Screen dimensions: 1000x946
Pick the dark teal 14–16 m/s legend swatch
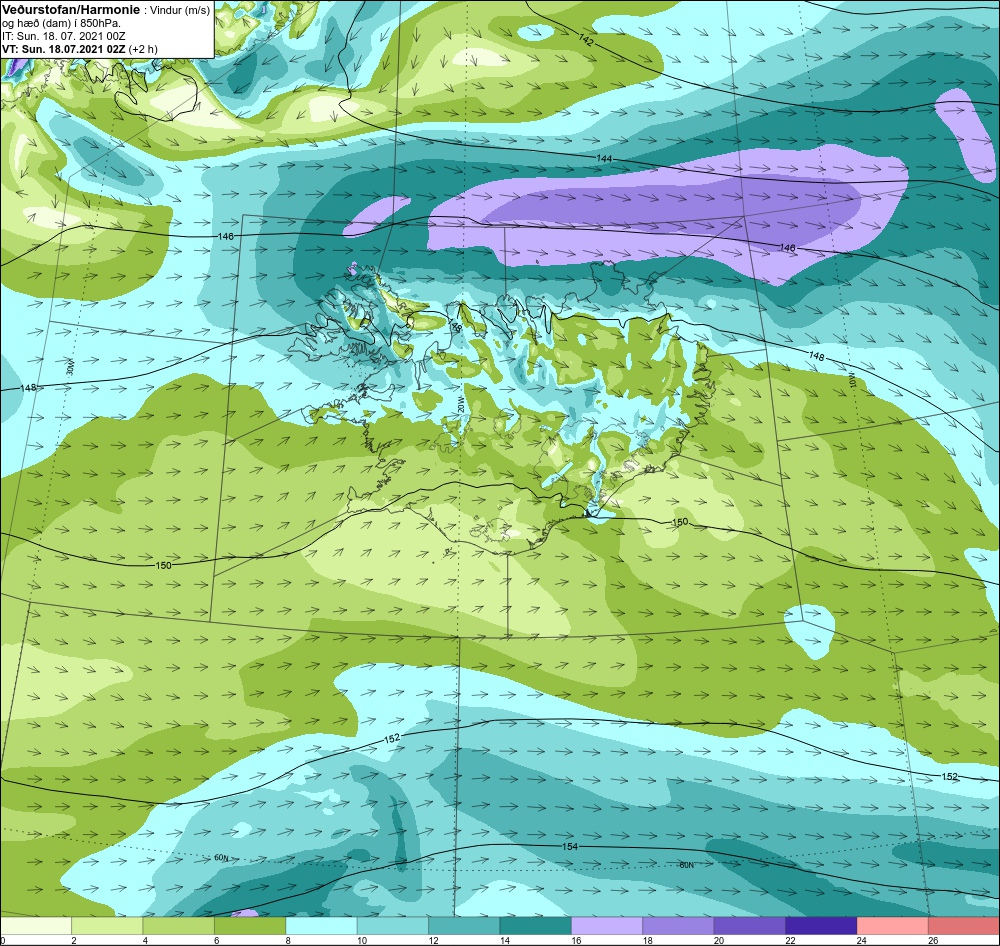pos(536,925)
